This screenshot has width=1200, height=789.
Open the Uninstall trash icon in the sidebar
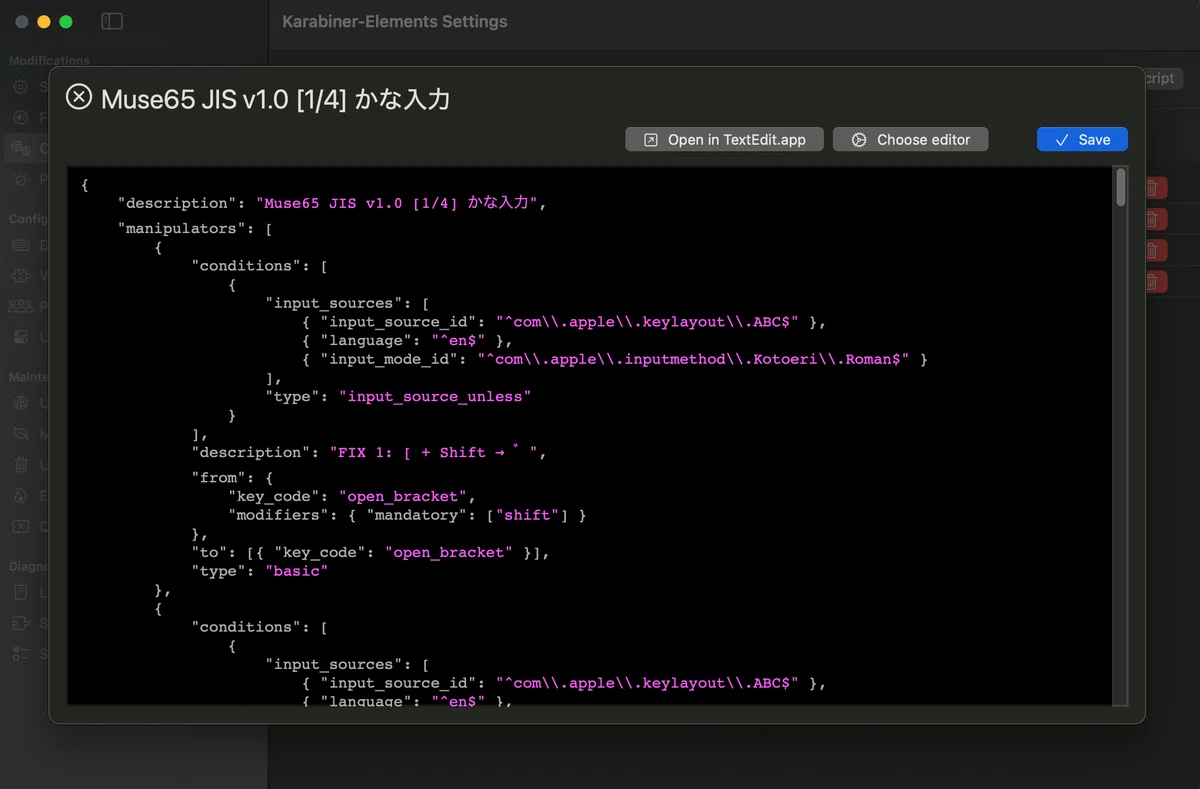tap(21, 465)
